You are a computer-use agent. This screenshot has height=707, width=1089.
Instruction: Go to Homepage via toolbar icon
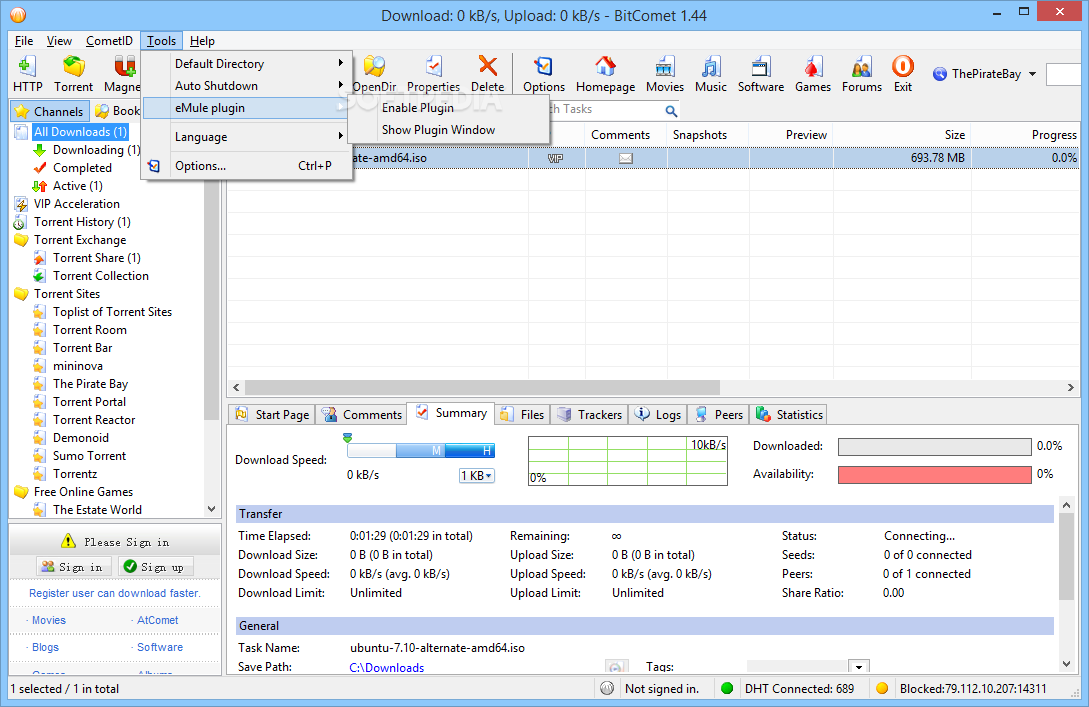[605, 74]
